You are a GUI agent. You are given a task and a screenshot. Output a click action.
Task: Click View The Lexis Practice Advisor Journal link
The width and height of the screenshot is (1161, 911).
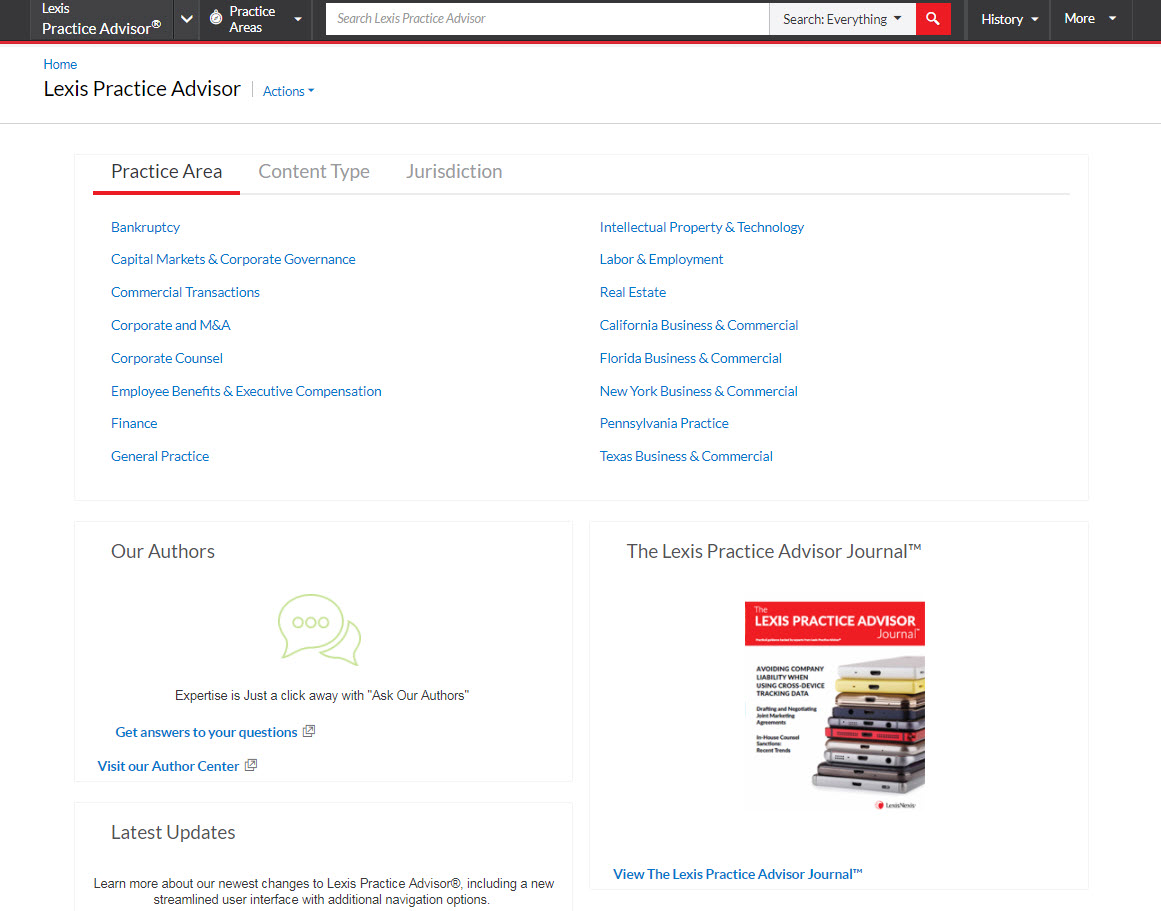pyautogui.click(x=738, y=875)
